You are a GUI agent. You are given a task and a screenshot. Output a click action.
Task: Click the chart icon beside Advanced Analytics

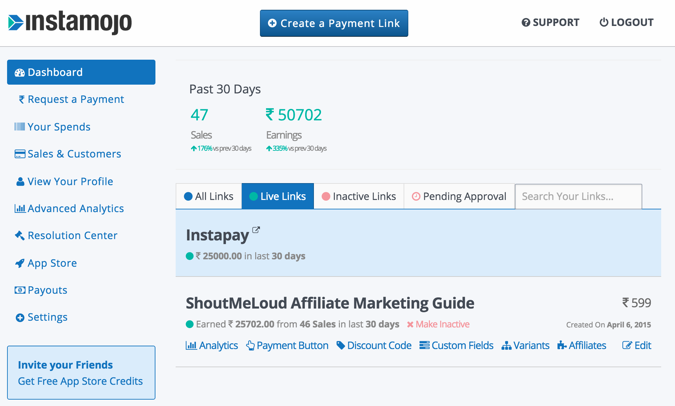click(x=20, y=208)
